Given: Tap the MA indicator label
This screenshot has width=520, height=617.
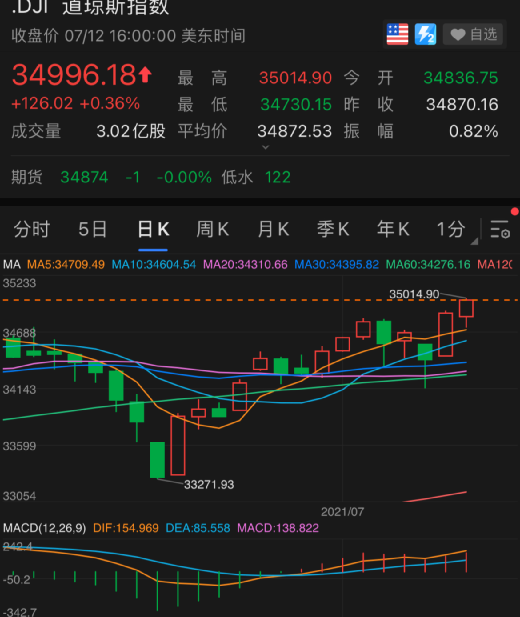Looking at the screenshot, I should (x=12, y=264).
